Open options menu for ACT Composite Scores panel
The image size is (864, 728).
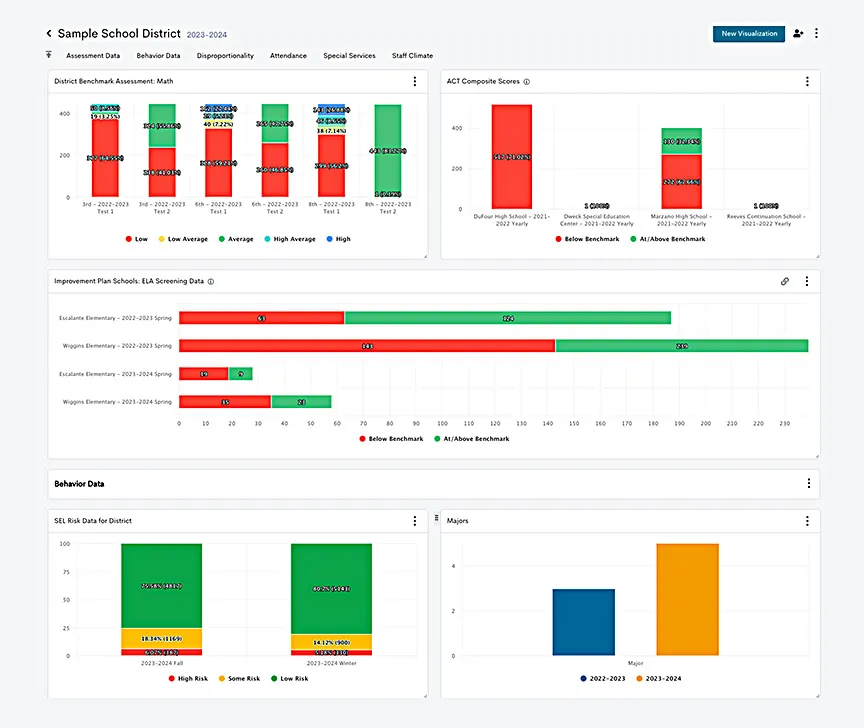pyautogui.click(x=807, y=82)
